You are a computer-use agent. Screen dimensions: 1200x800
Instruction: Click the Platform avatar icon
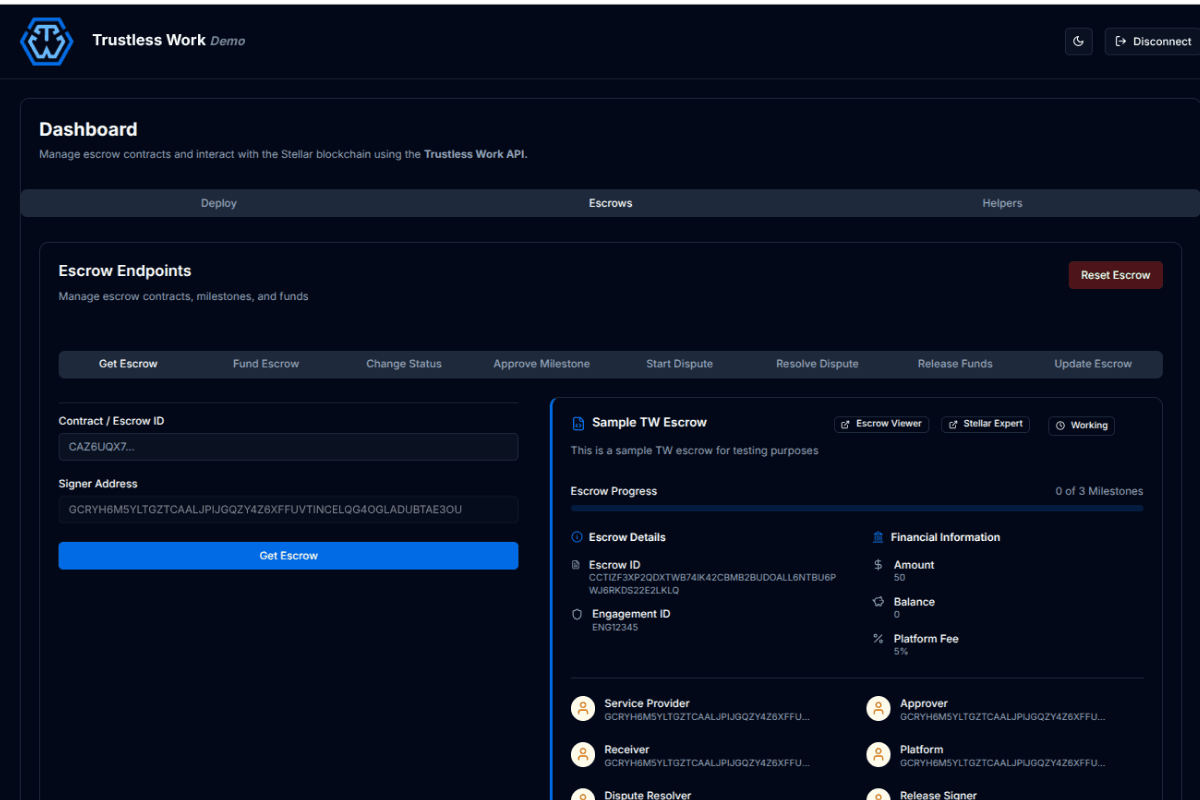click(879, 755)
